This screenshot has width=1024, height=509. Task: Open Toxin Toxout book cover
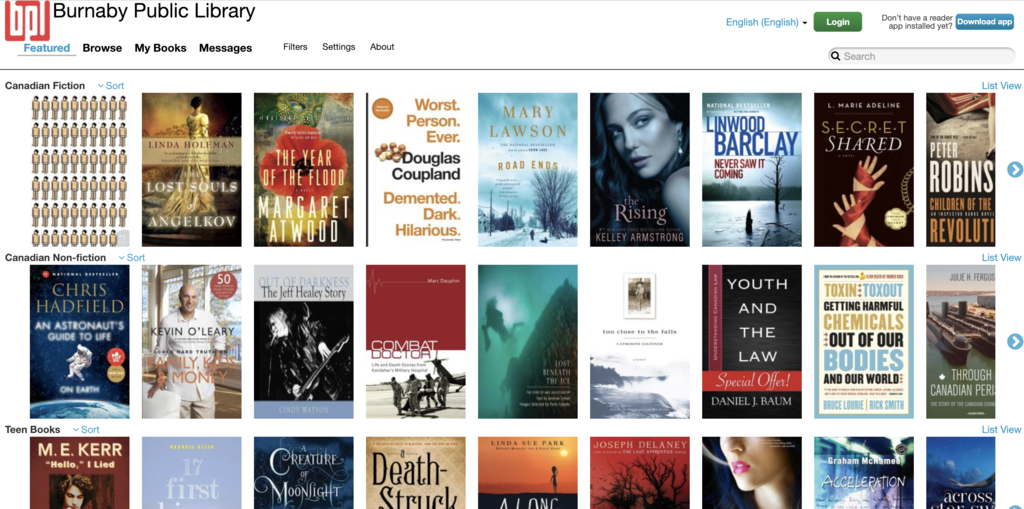pyautogui.click(x=863, y=342)
